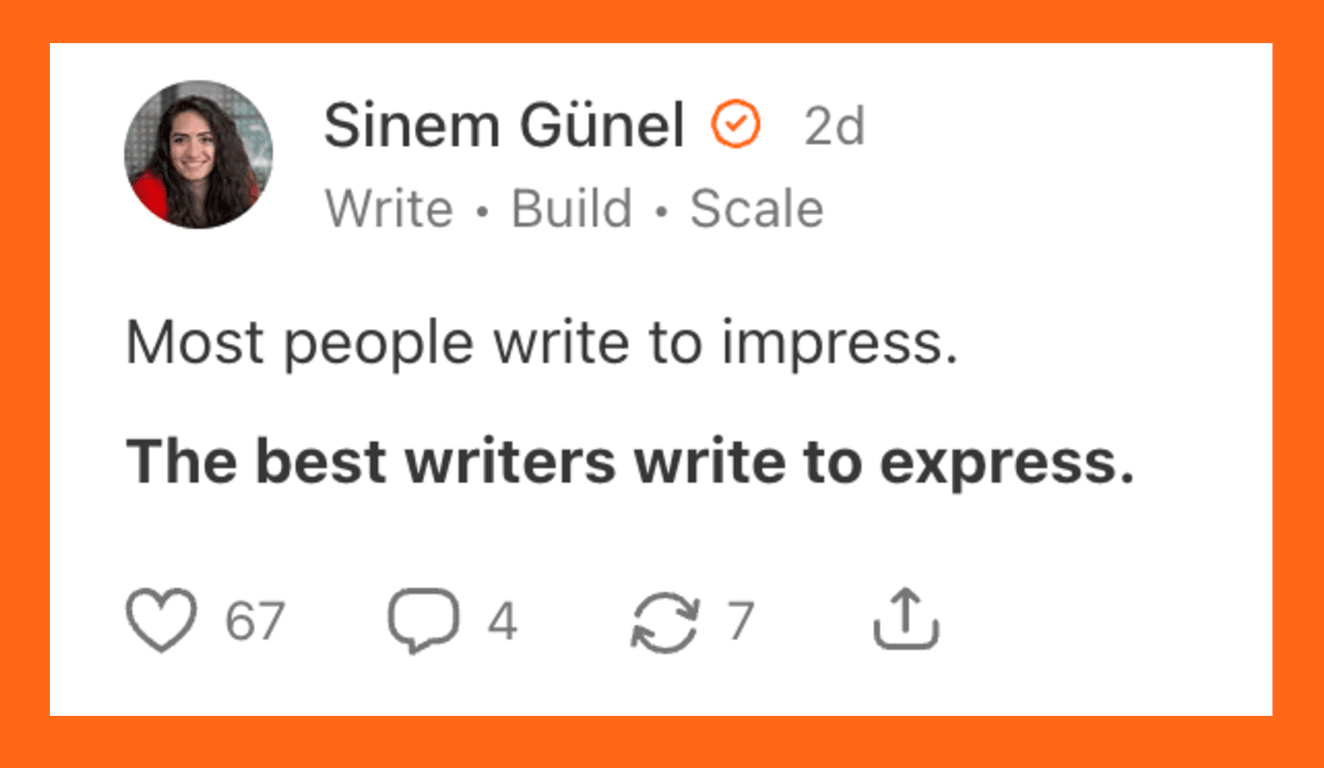Click the bold line about best writers
This screenshot has height=768, width=1324.
[x=631, y=462]
